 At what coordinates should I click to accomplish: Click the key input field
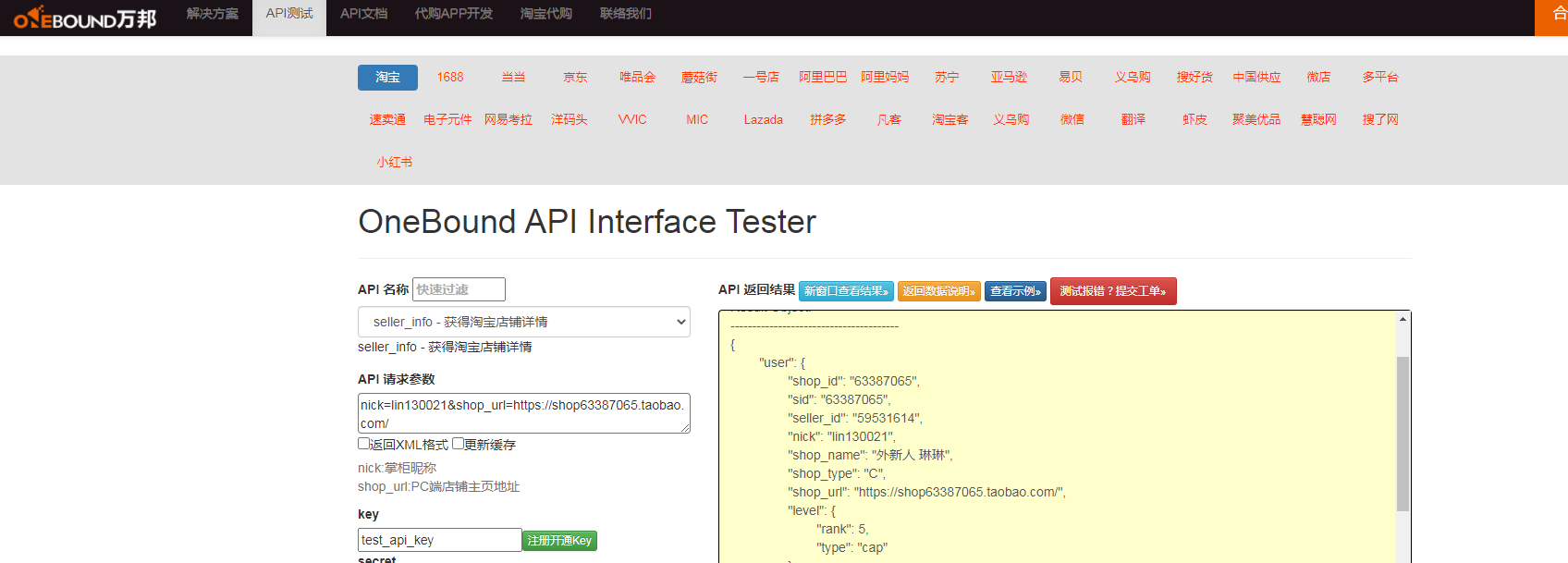[x=440, y=540]
